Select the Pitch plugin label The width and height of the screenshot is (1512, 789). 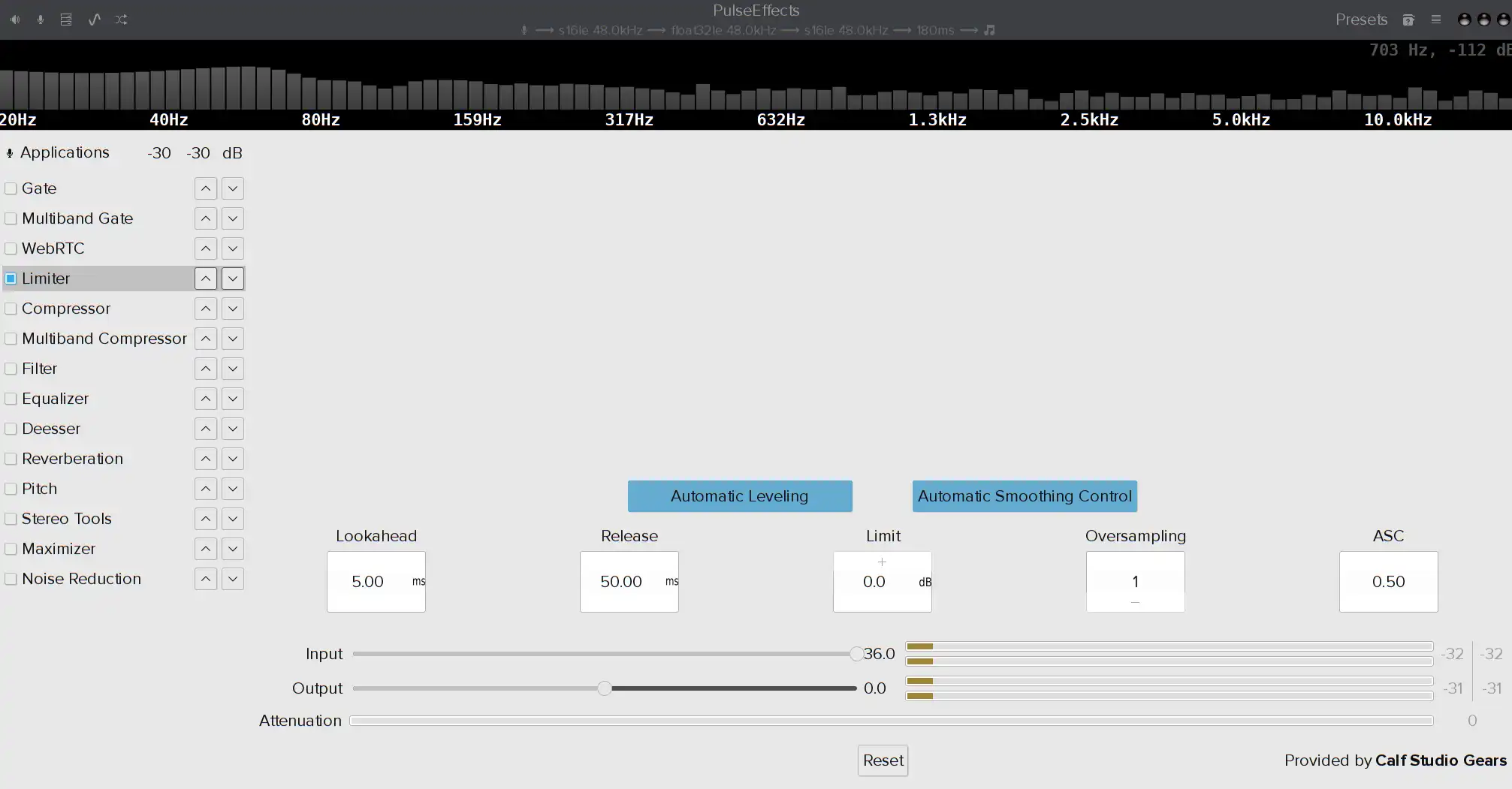coord(40,489)
